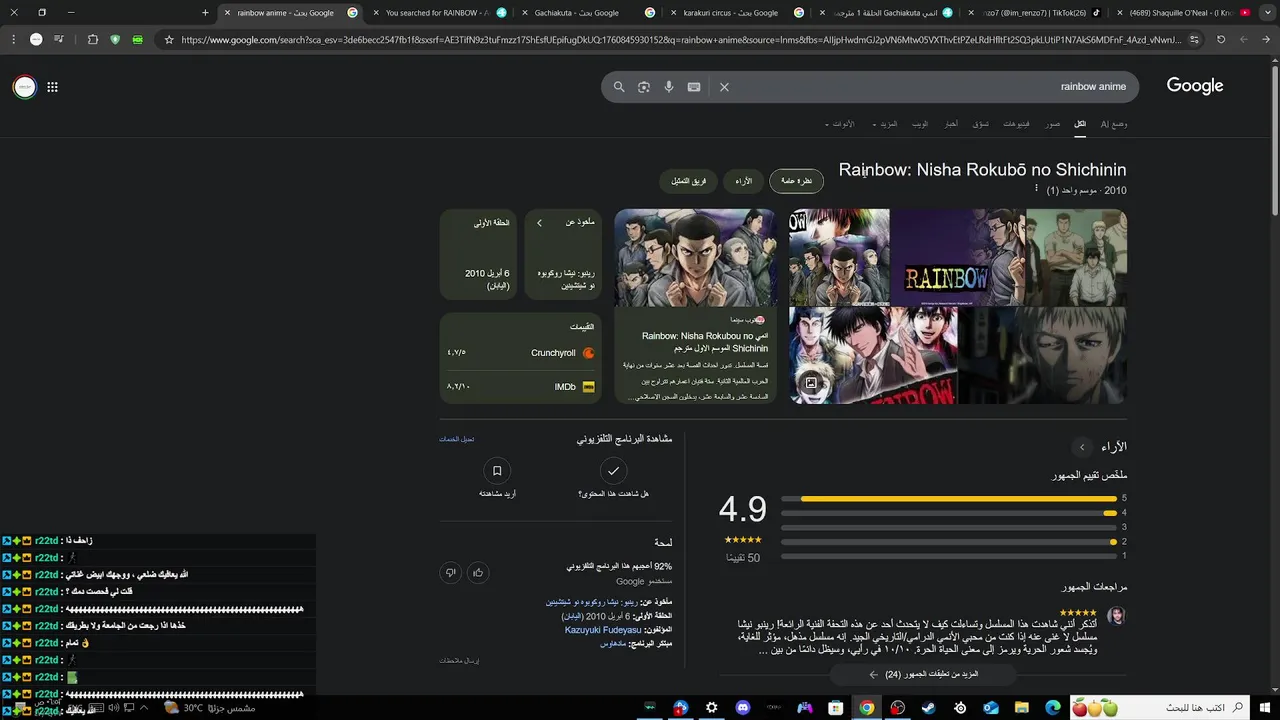Reload the page from browser toolbar
Image resolution: width=1280 pixels, height=720 pixels.
(x=1221, y=40)
